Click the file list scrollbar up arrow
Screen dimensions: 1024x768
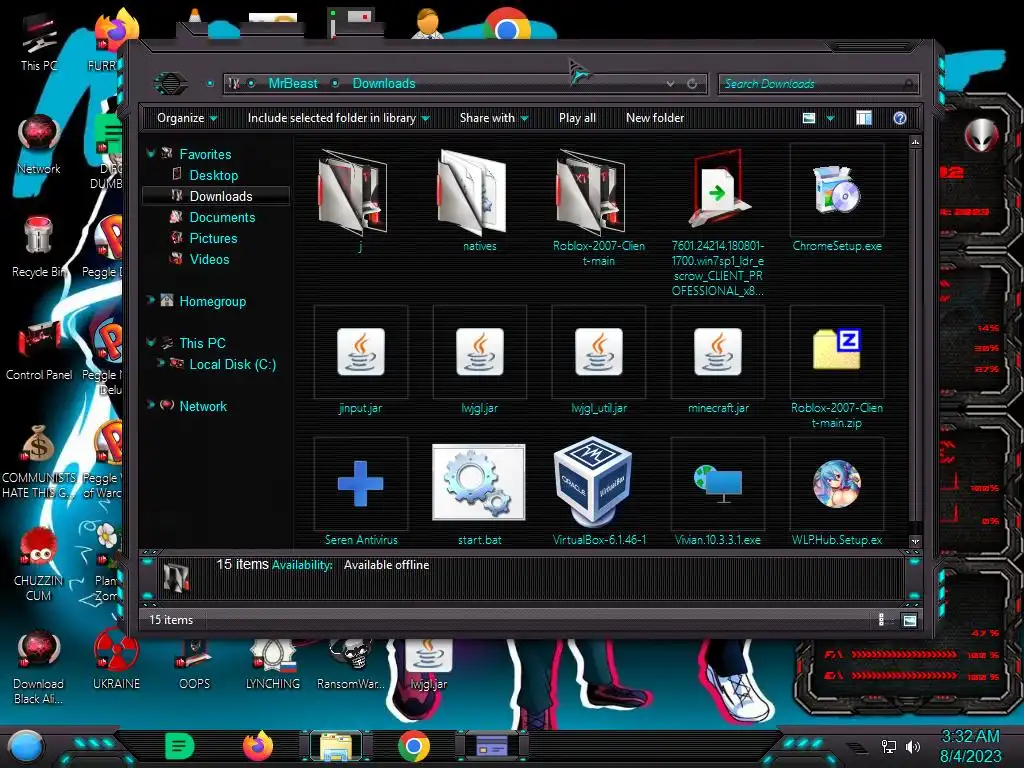coord(915,142)
